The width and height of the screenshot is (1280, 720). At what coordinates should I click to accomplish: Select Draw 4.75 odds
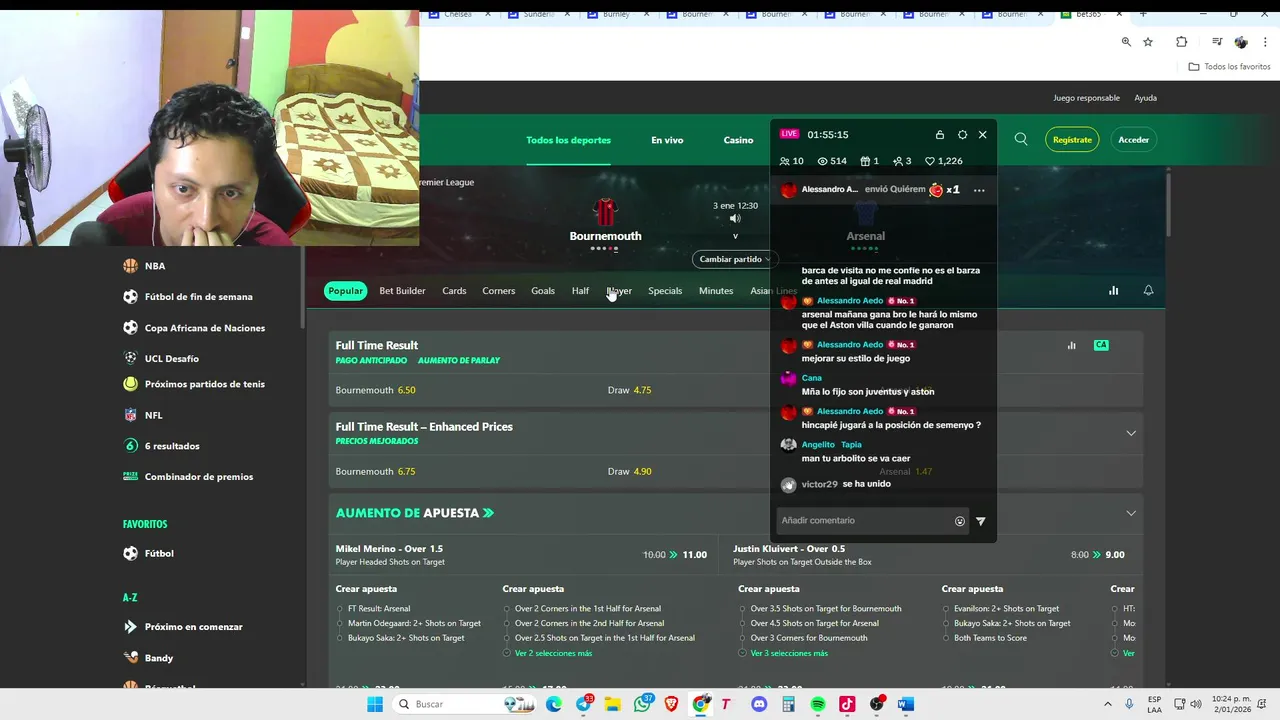[629, 390]
